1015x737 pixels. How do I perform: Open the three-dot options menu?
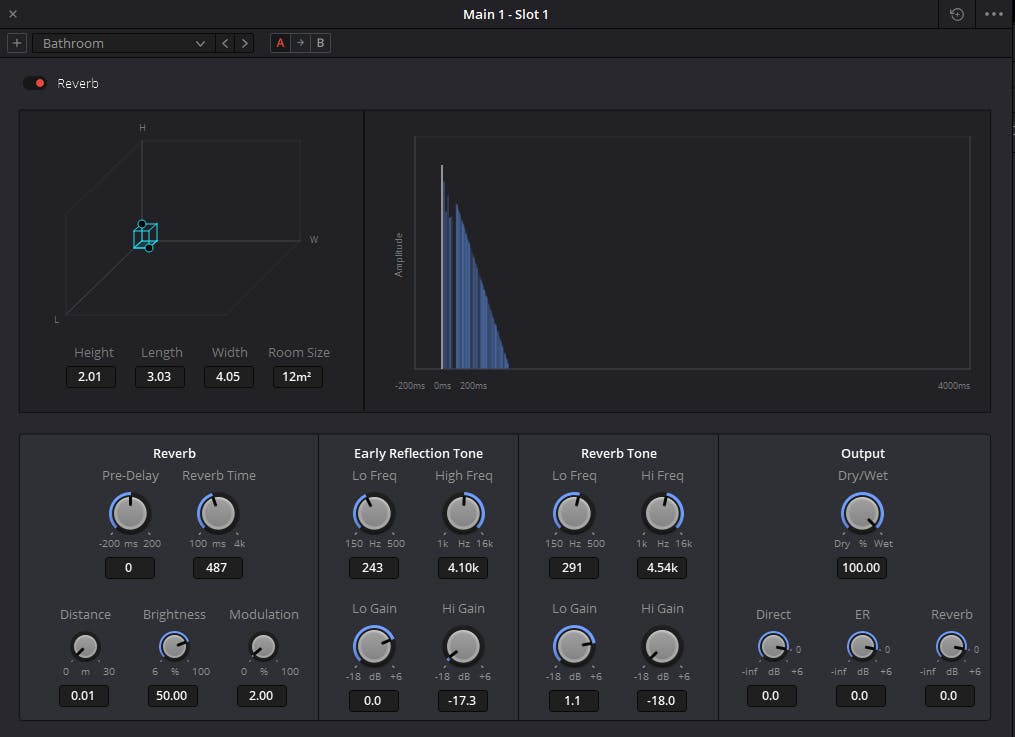pyautogui.click(x=994, y=14)
